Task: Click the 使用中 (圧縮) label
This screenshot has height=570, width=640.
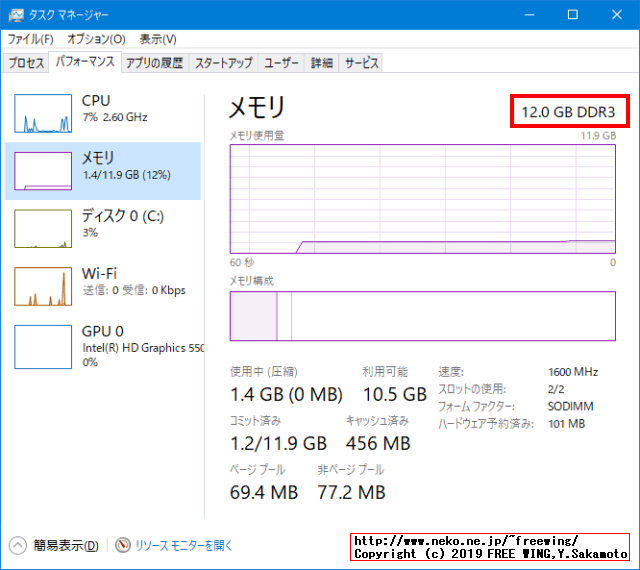Action: click(264, 372)
